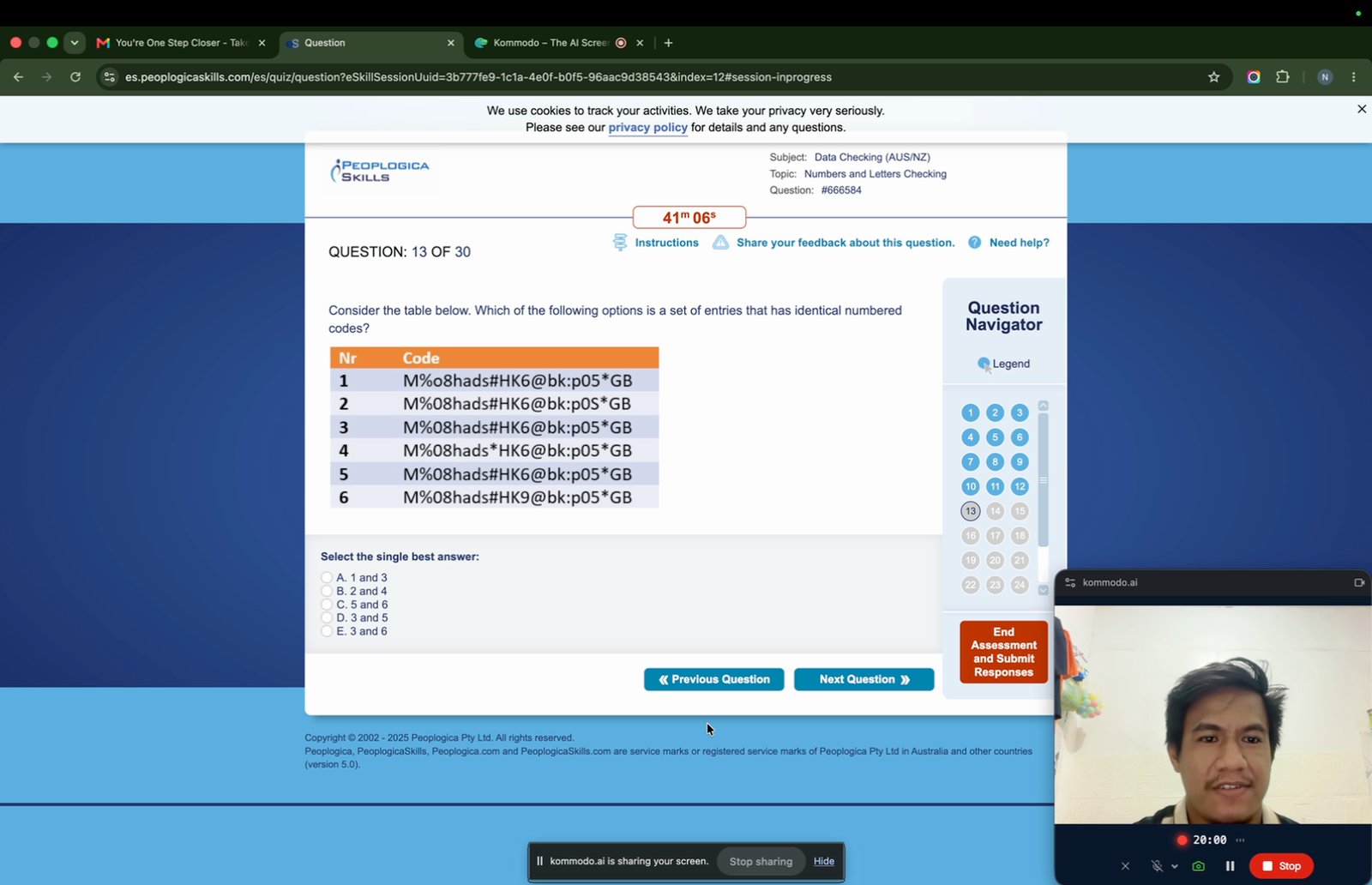Open the Chrome three-dot menu
The width and height of the screenshot is (1372, 885).
click(1354, 77)
